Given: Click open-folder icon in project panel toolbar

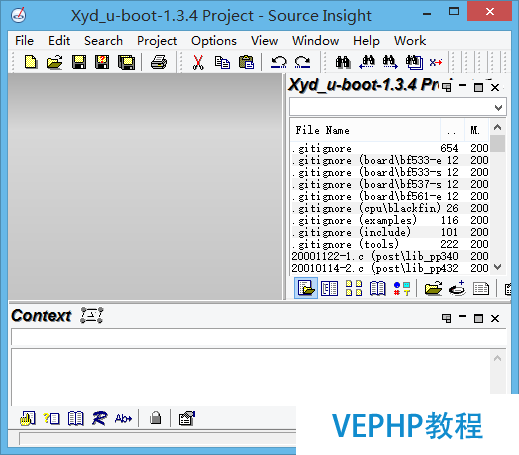Looking at the screenshot, I should 433,288.
